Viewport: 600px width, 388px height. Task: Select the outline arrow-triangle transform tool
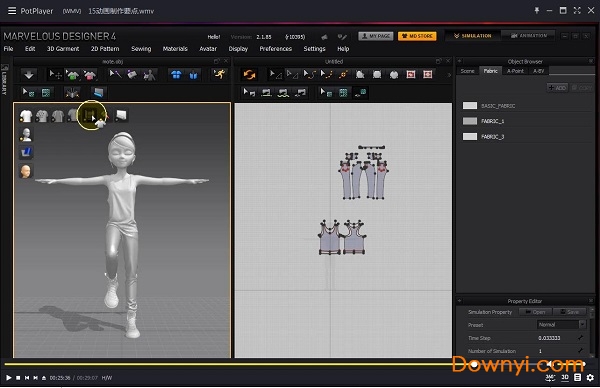click(x=292, y=74)
